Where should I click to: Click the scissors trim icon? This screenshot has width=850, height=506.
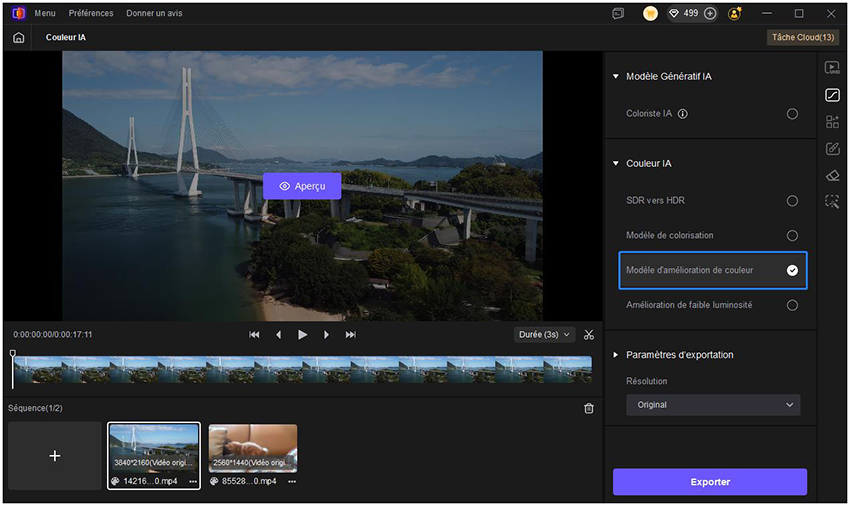click(x=589, y=335)
